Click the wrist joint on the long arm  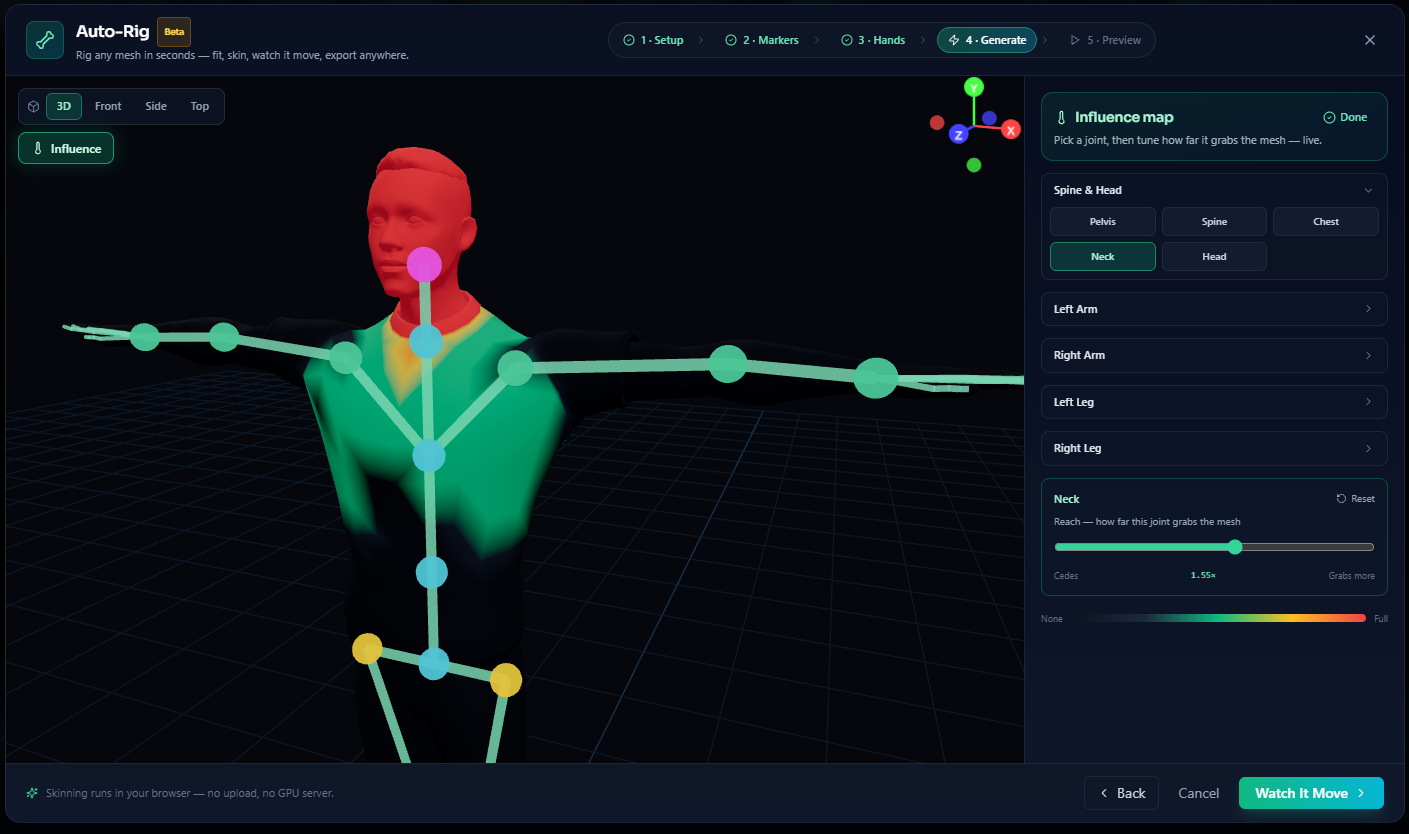point(876,378)
